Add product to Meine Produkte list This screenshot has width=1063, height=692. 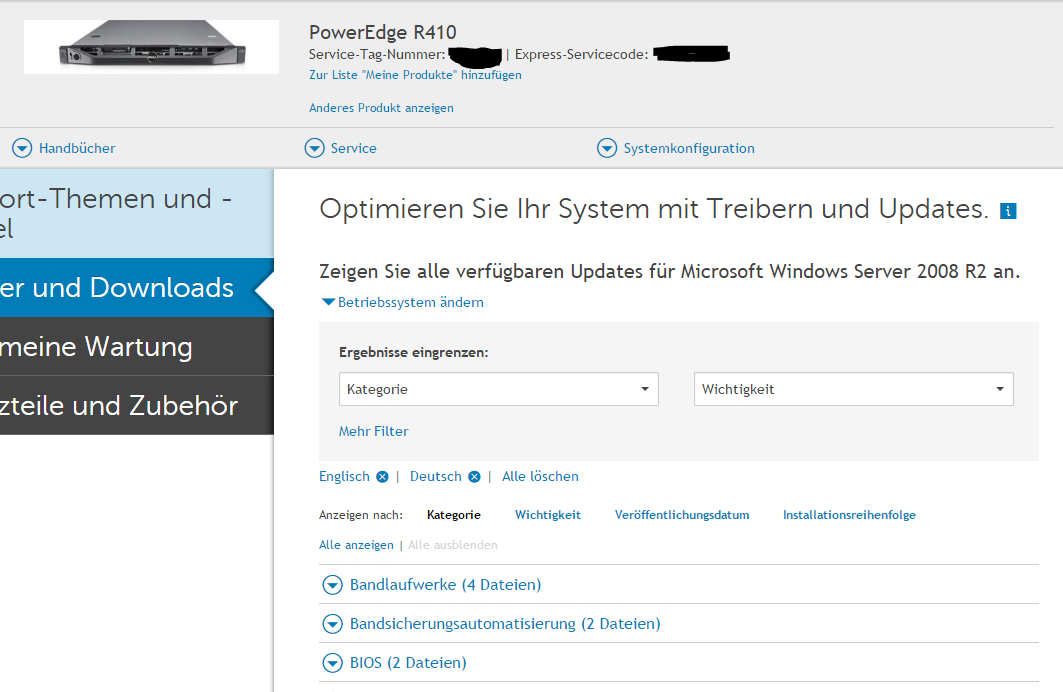point(416,75)
